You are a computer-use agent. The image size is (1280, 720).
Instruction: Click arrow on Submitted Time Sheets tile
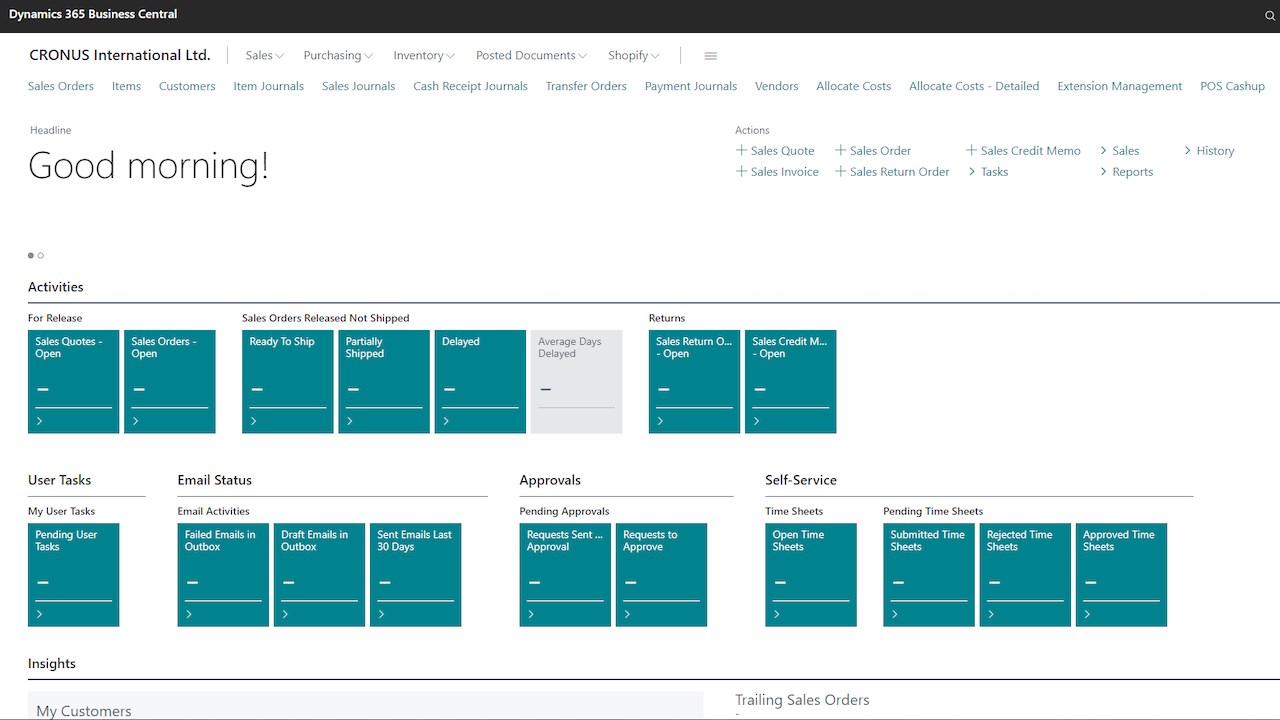click(895, 614)
